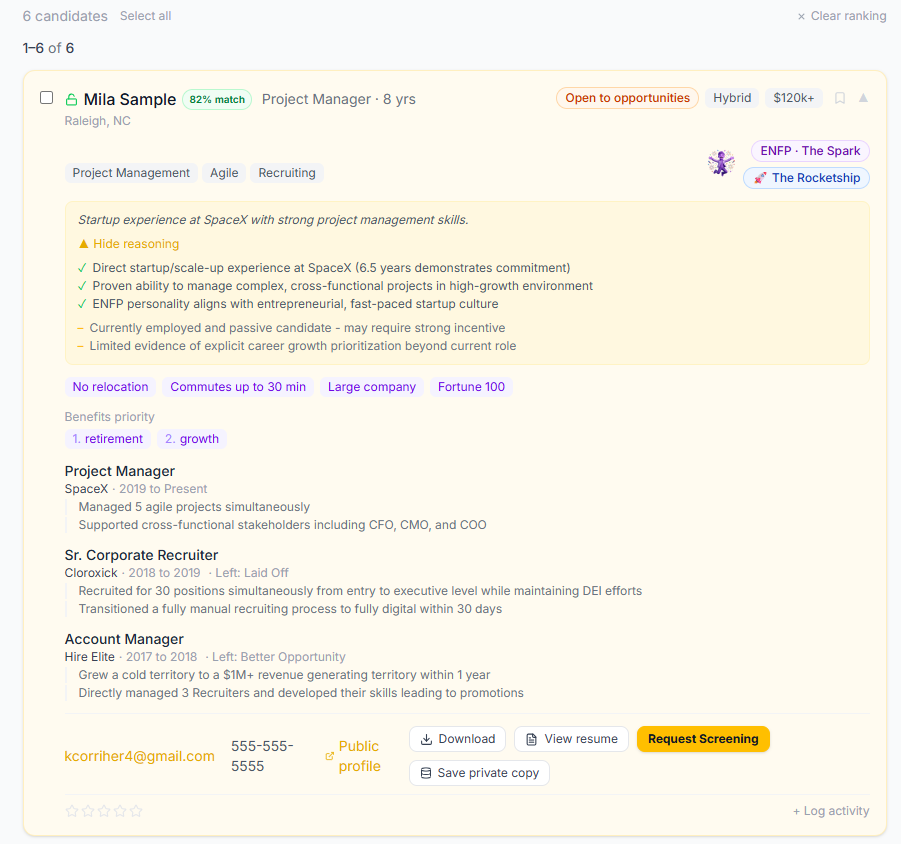Tick the checkbox next to Mila Sample
This screenshot has width=901, height=844.
[47, 98]
